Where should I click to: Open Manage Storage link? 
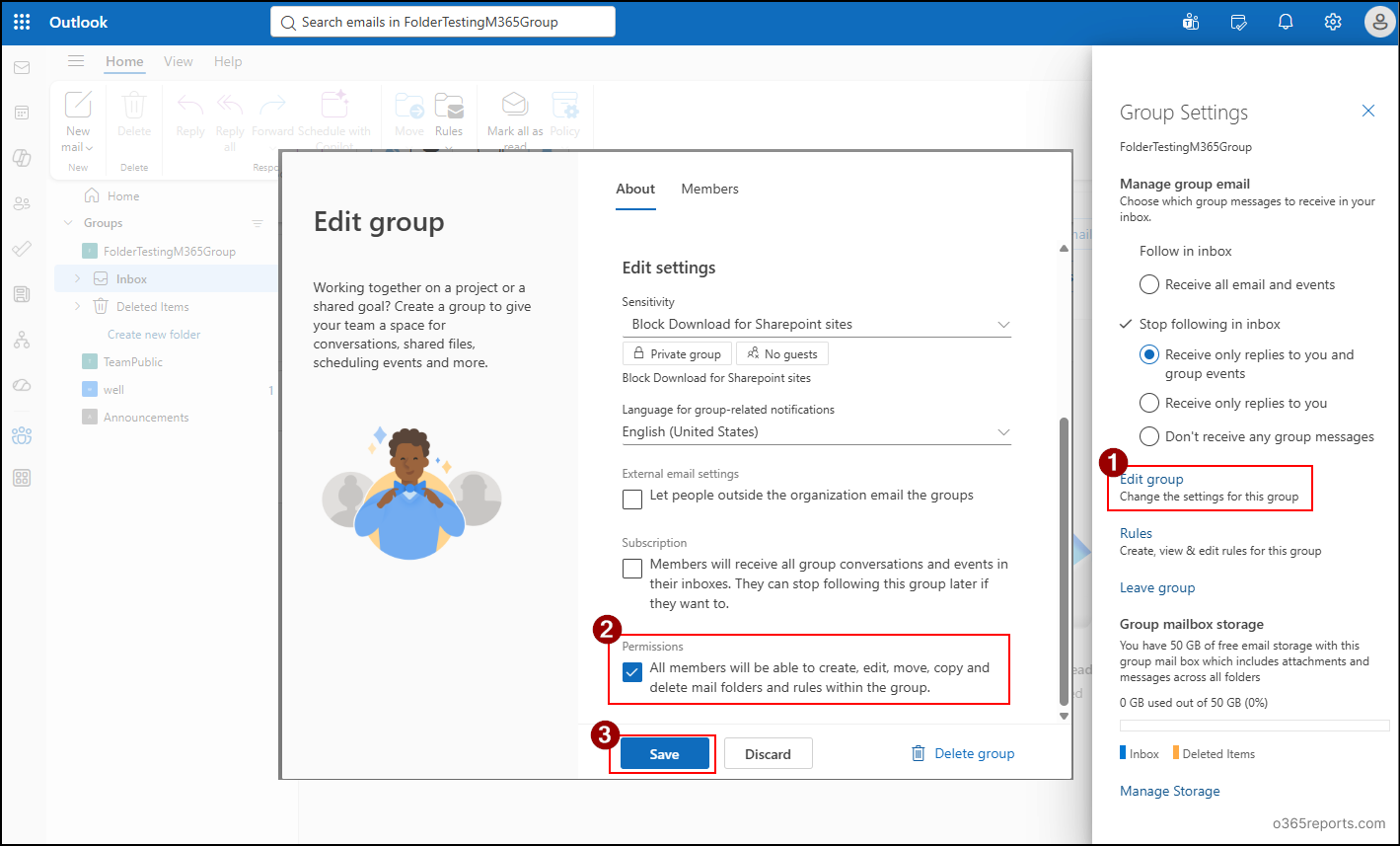click(1169, 791)
